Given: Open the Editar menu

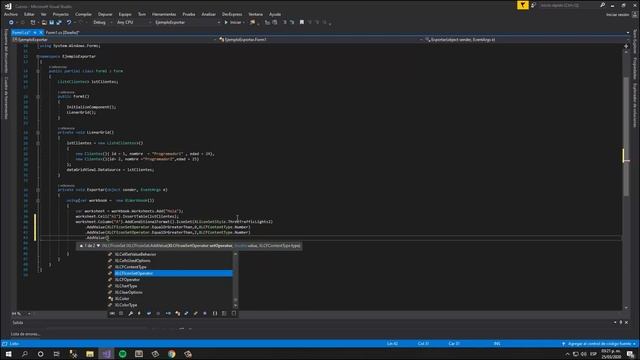Looking at the screenshot, I should pyautogui.click(x=29, y=14).
